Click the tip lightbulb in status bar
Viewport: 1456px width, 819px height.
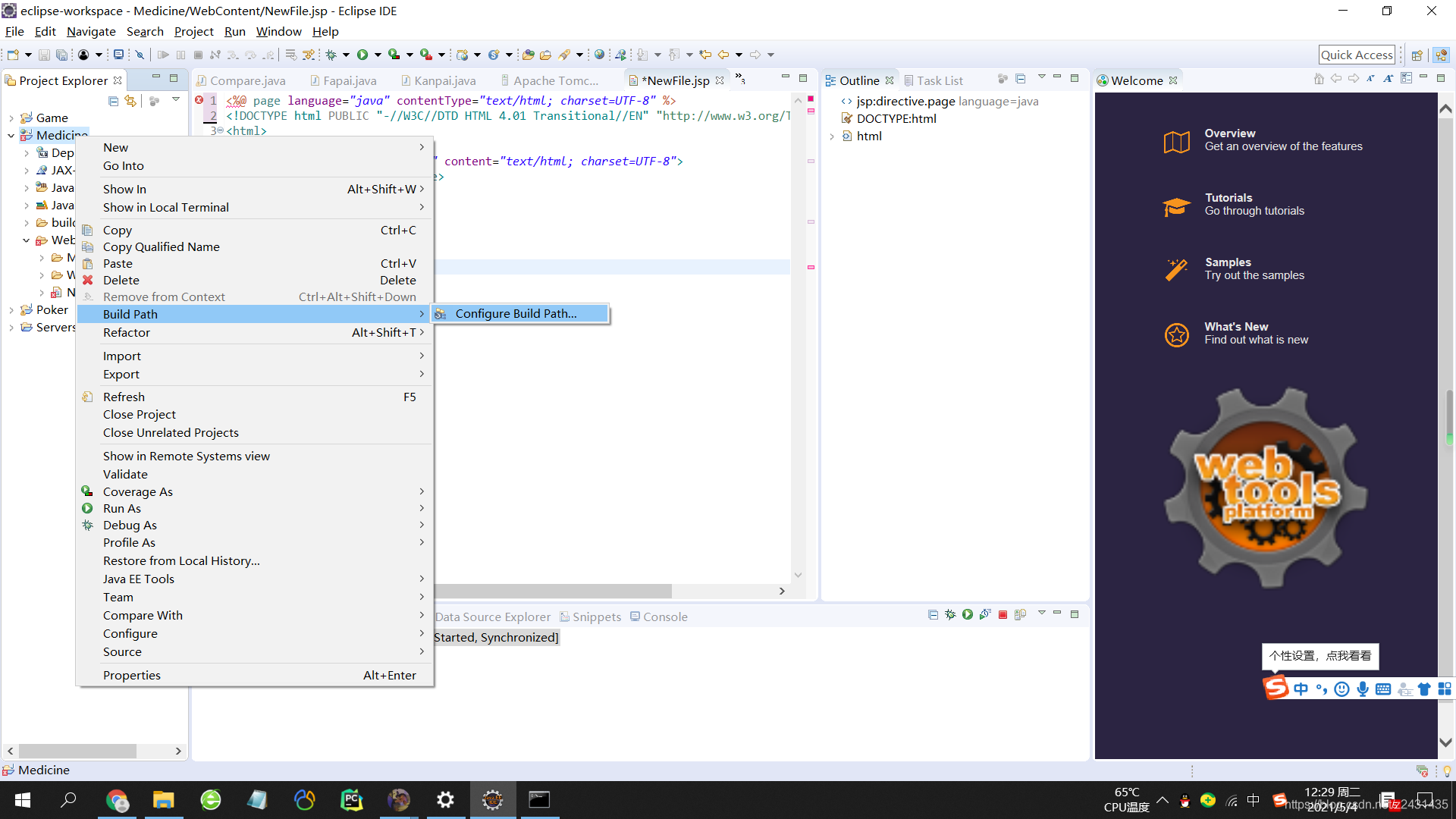tap(1447, 771)
